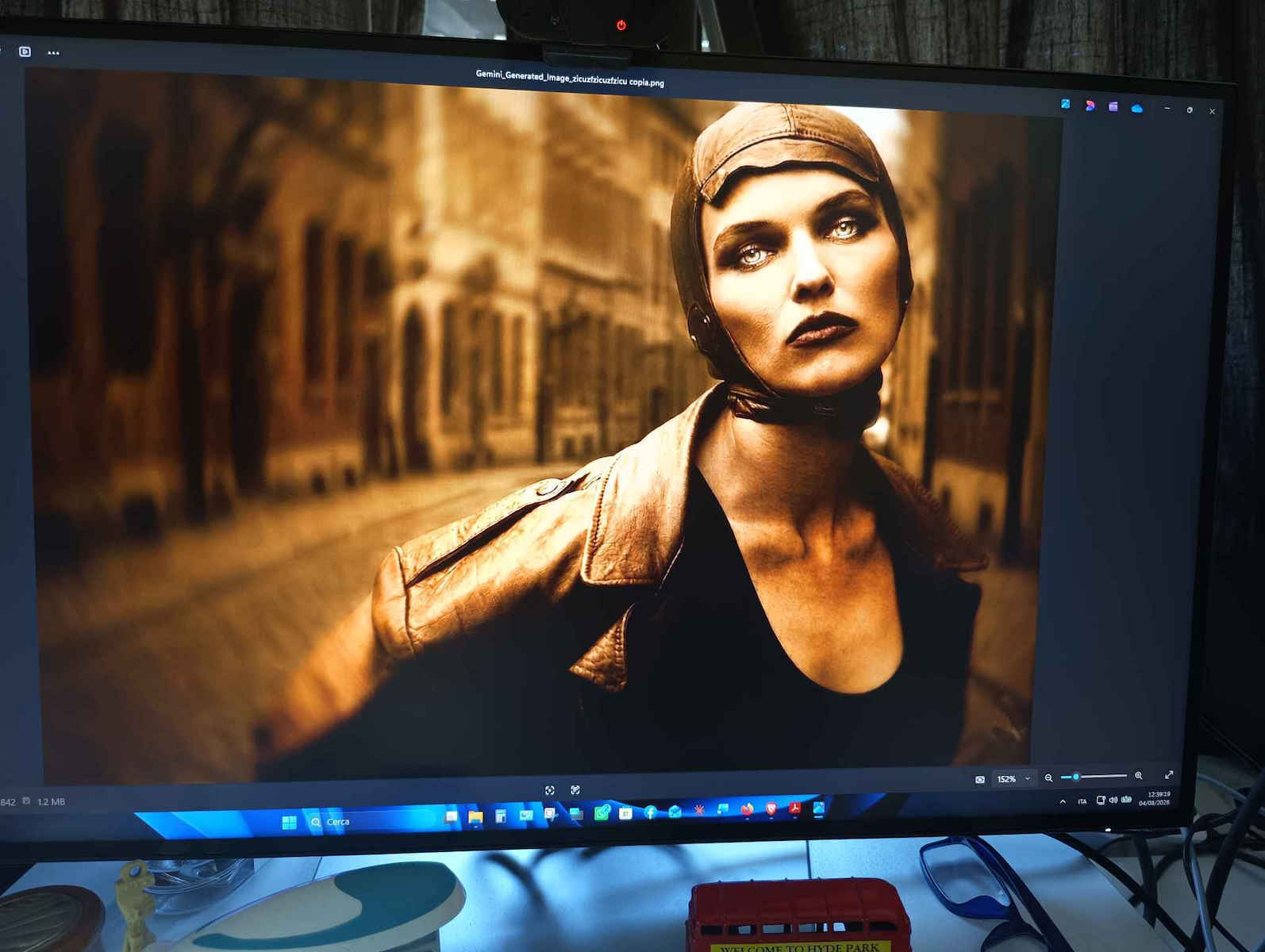Open Brave browser from the taskbar
The height and width of the screenshot is (952, 1265).
click(x=771, y=809)
